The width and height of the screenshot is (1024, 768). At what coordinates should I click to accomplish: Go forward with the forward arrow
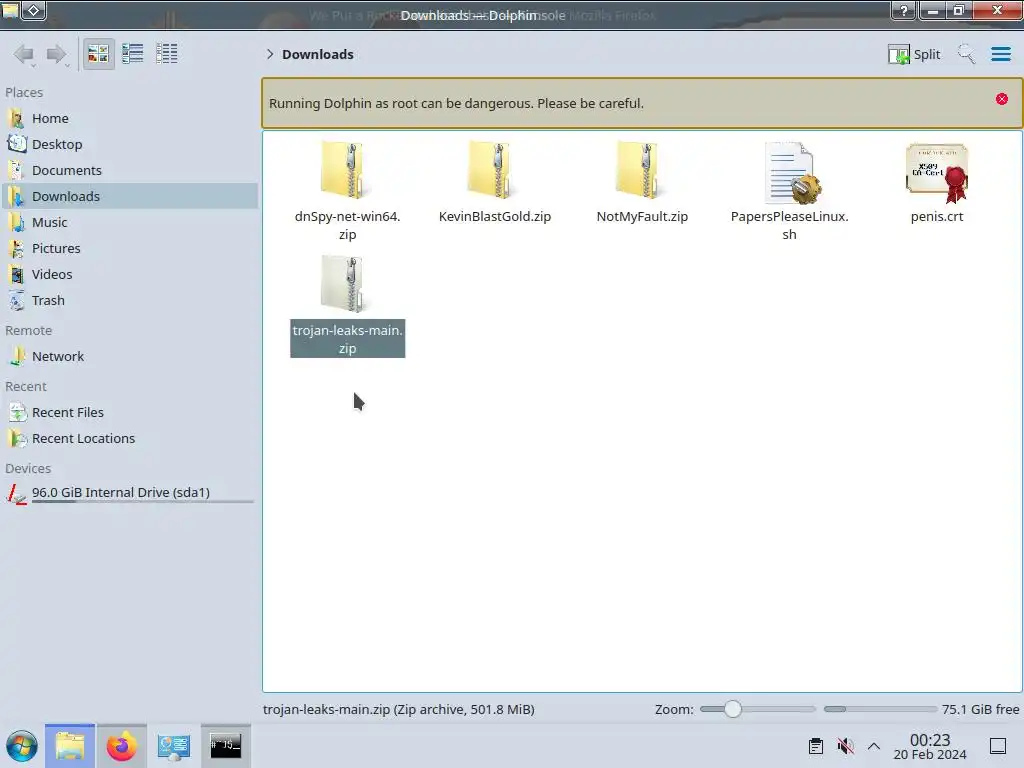[57, 54]
